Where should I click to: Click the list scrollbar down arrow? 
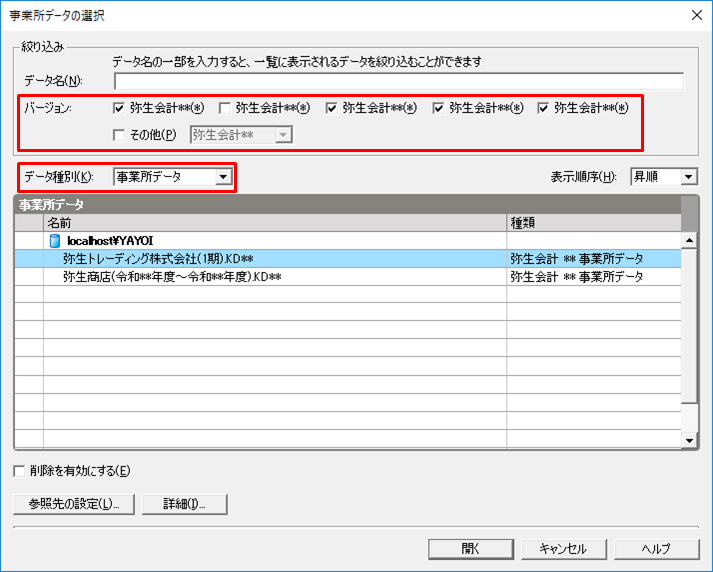tap(689, 441)
